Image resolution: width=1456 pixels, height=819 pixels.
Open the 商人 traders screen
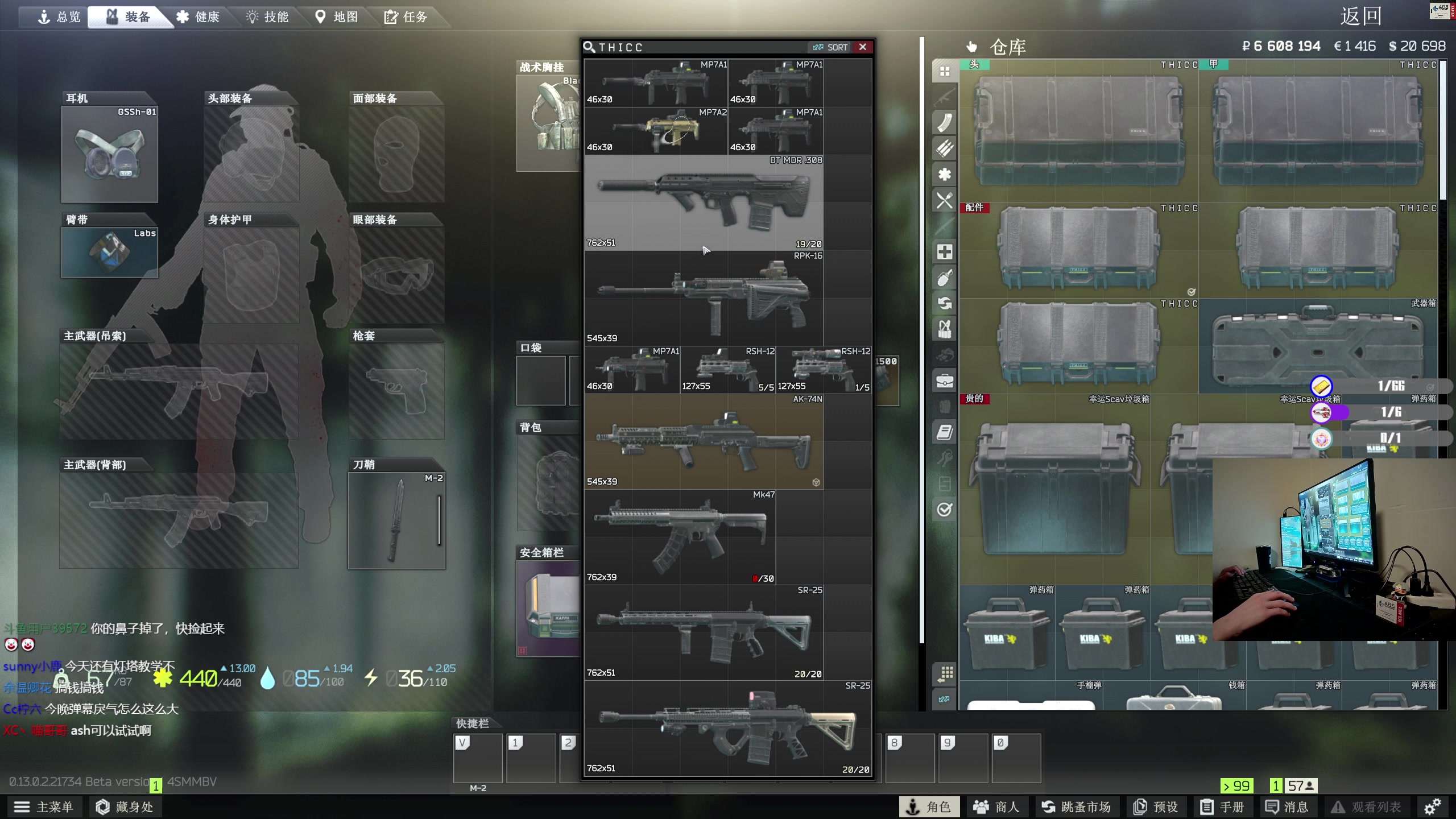pyautogui.click(x=996, y=806)
